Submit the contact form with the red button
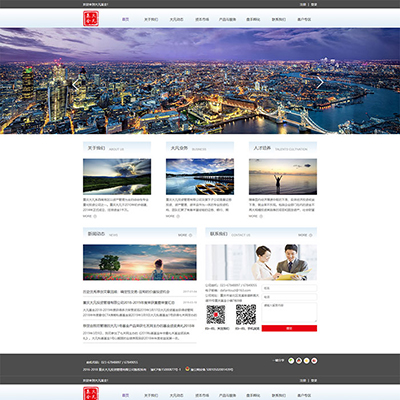This screenshot has height=400, width=400. tap(289, 328)
